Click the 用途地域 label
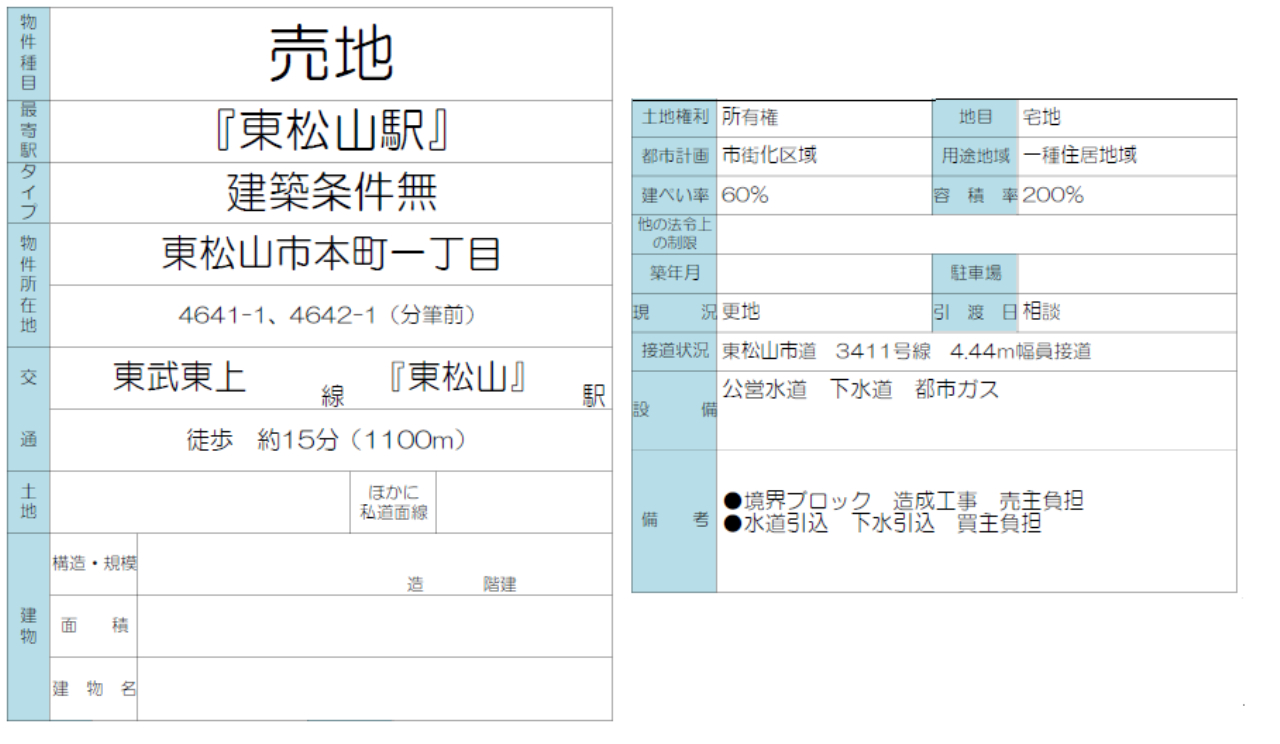 [975, 157]
